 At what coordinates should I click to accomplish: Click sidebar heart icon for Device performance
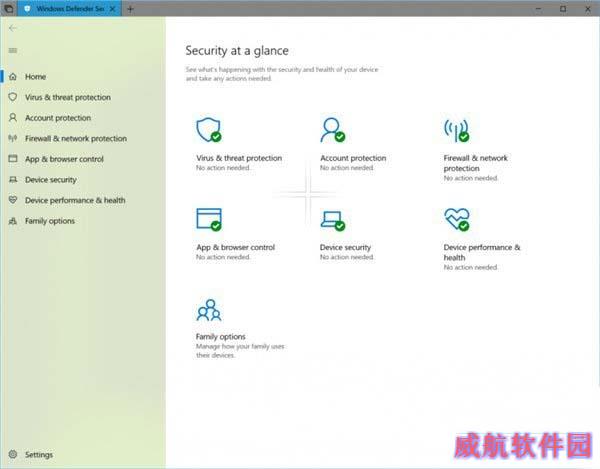[x=13, y=200]
